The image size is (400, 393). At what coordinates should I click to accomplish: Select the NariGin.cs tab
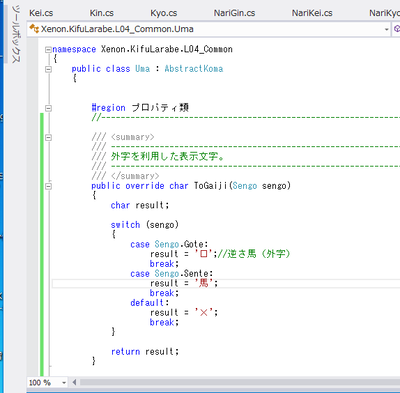234,13
